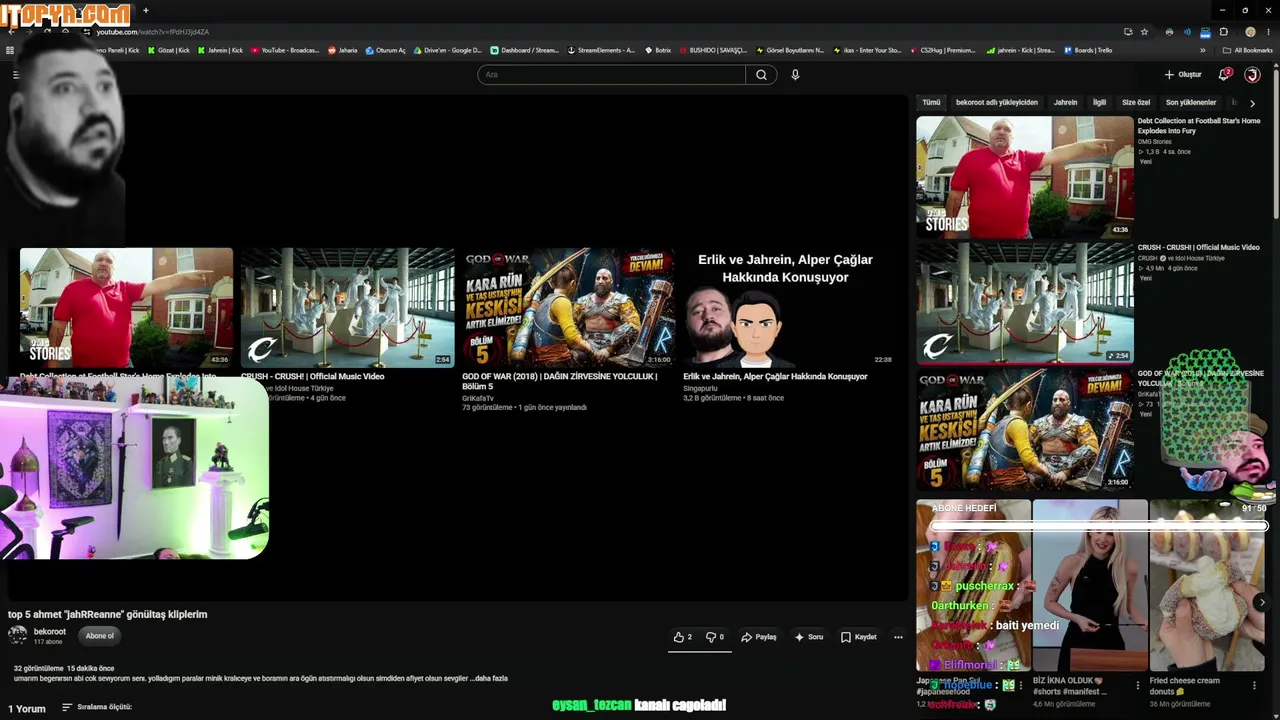Image resolution: width=1280 pixels, height=720 pixels.
Task: Open the 'Jahrein | Kick' bookmark
Action: [x=220, y=50]
